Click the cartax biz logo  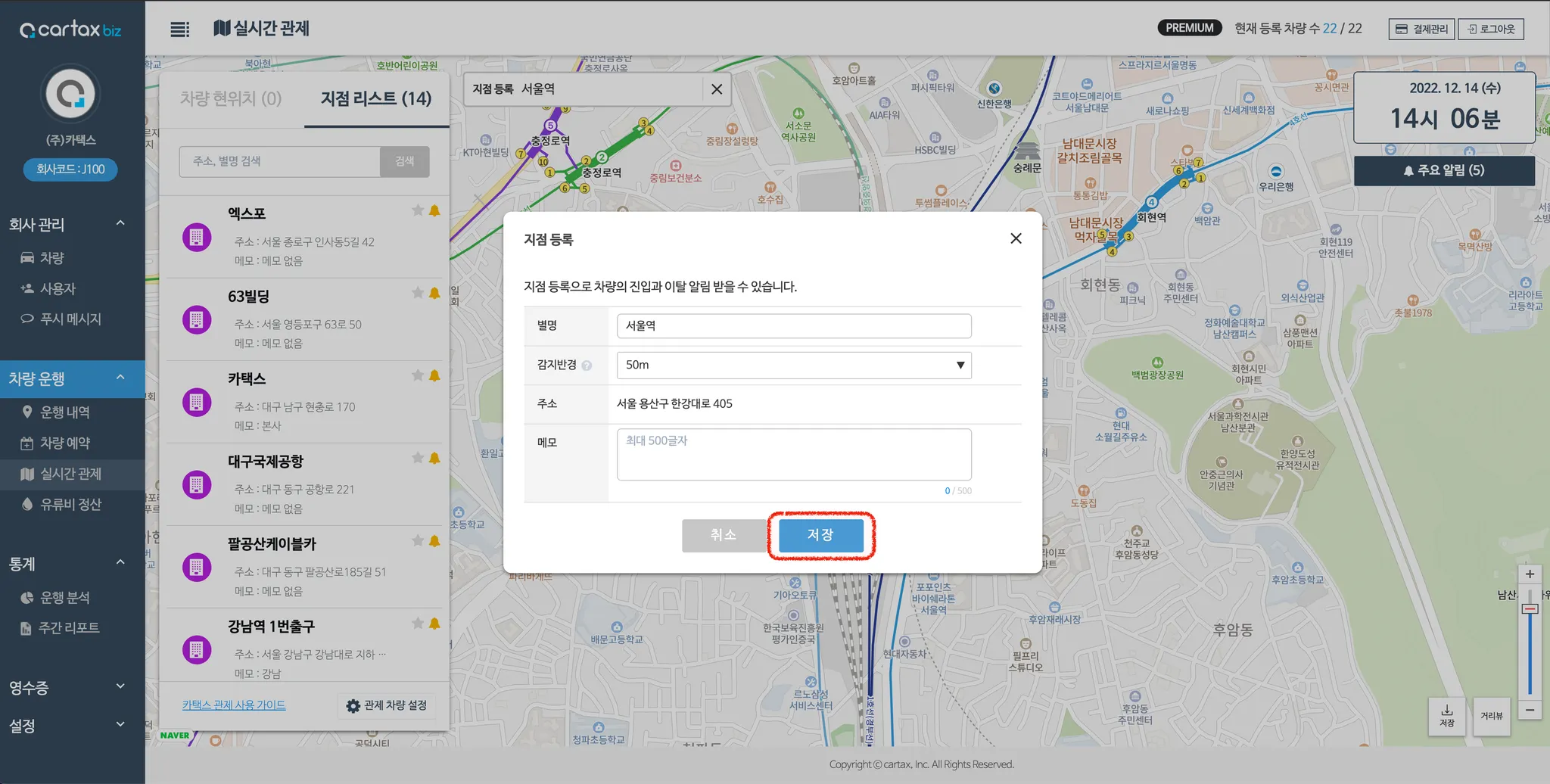(70, 30)
